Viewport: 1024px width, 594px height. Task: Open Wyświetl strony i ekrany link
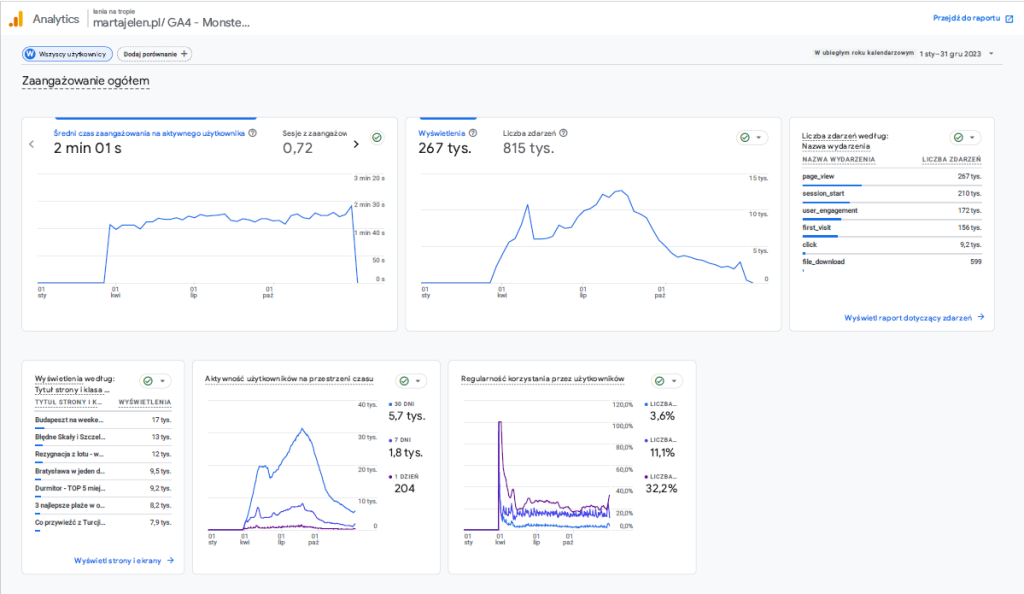(x=124, y=561)
